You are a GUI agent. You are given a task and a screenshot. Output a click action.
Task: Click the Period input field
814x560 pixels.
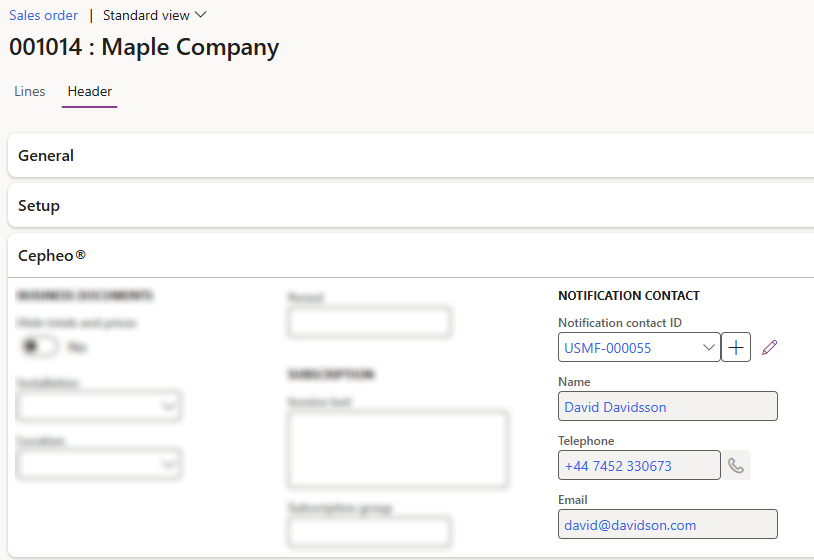(369, 323)
